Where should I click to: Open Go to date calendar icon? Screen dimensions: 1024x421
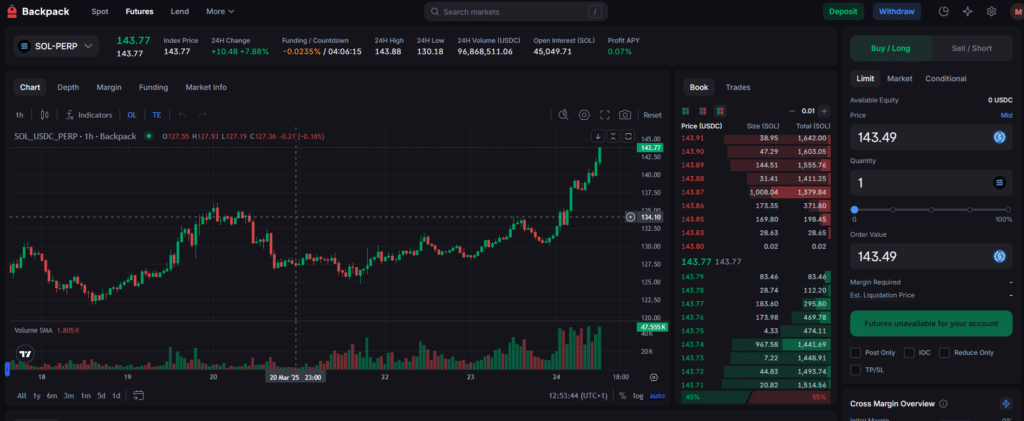[x=138, y=396]
